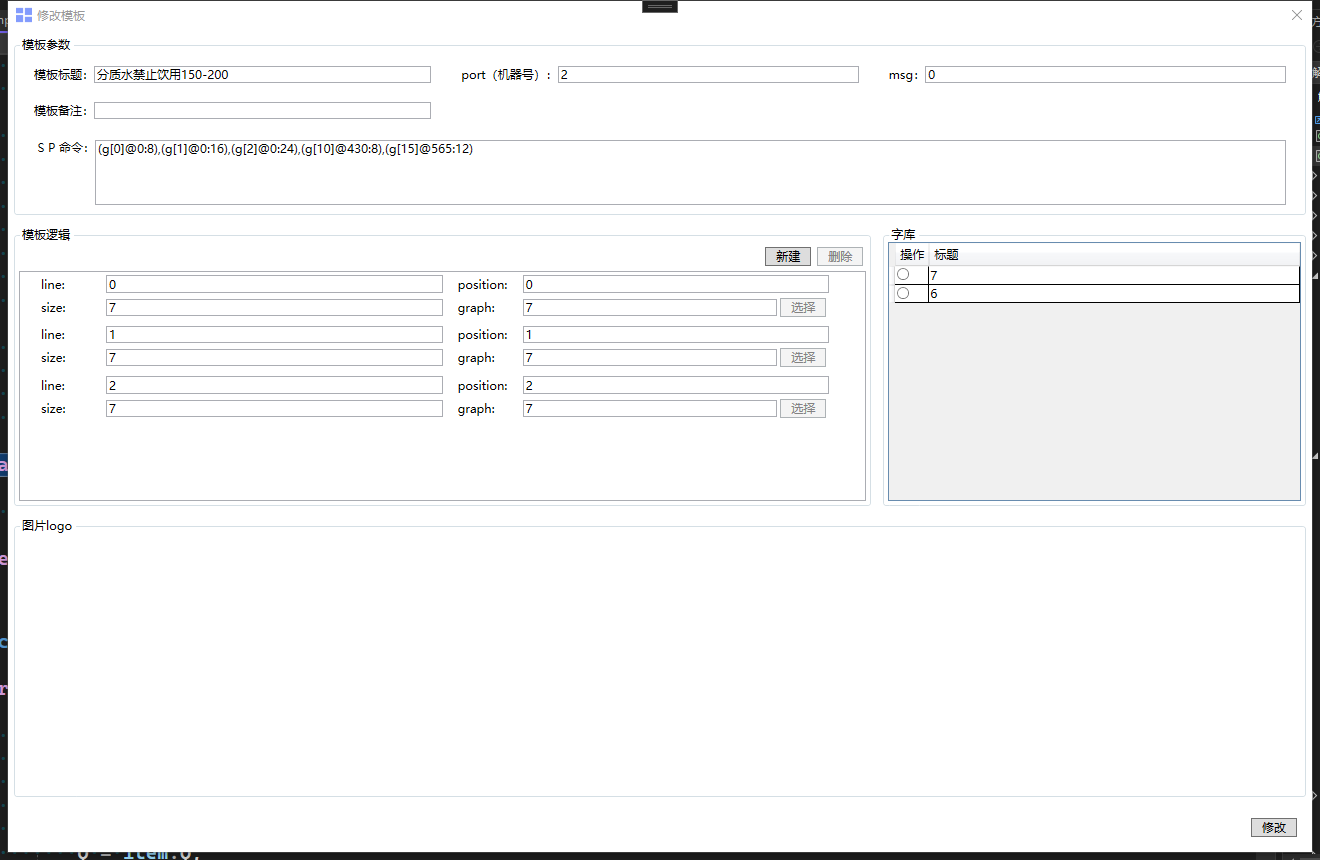Click the position field containing 2
Screen dimensions: 1320x860
coord(676,385)
